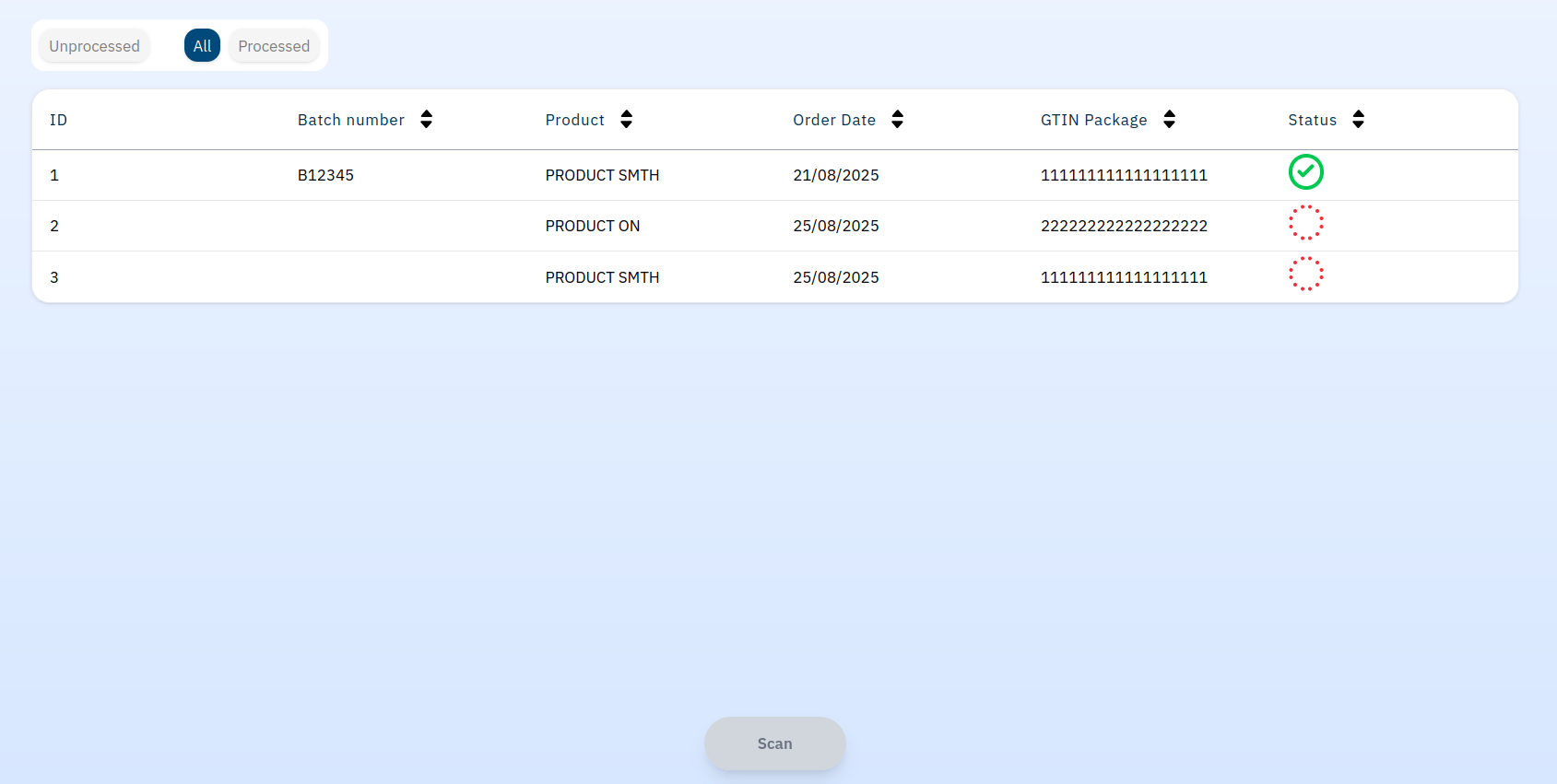Screen dimensions: 1557x784
Task: Click the Status column sort icon
Action: pos(1358,120)
